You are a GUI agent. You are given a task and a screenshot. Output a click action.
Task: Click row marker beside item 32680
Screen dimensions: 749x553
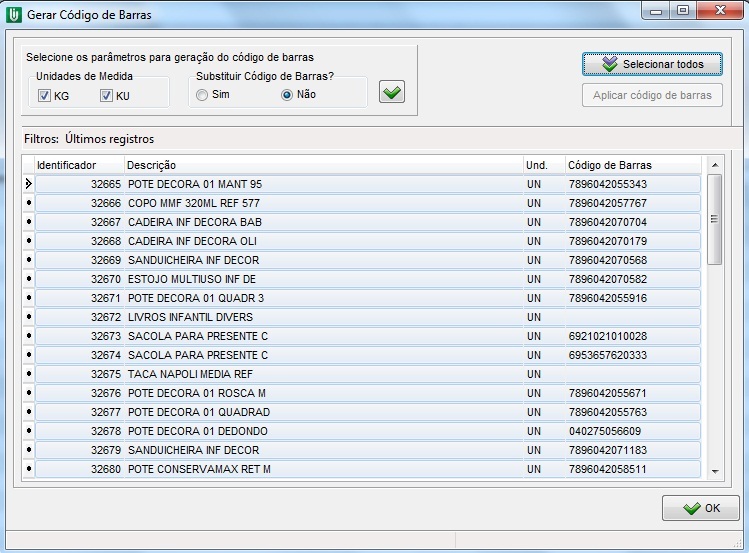(x=28, y=469)
